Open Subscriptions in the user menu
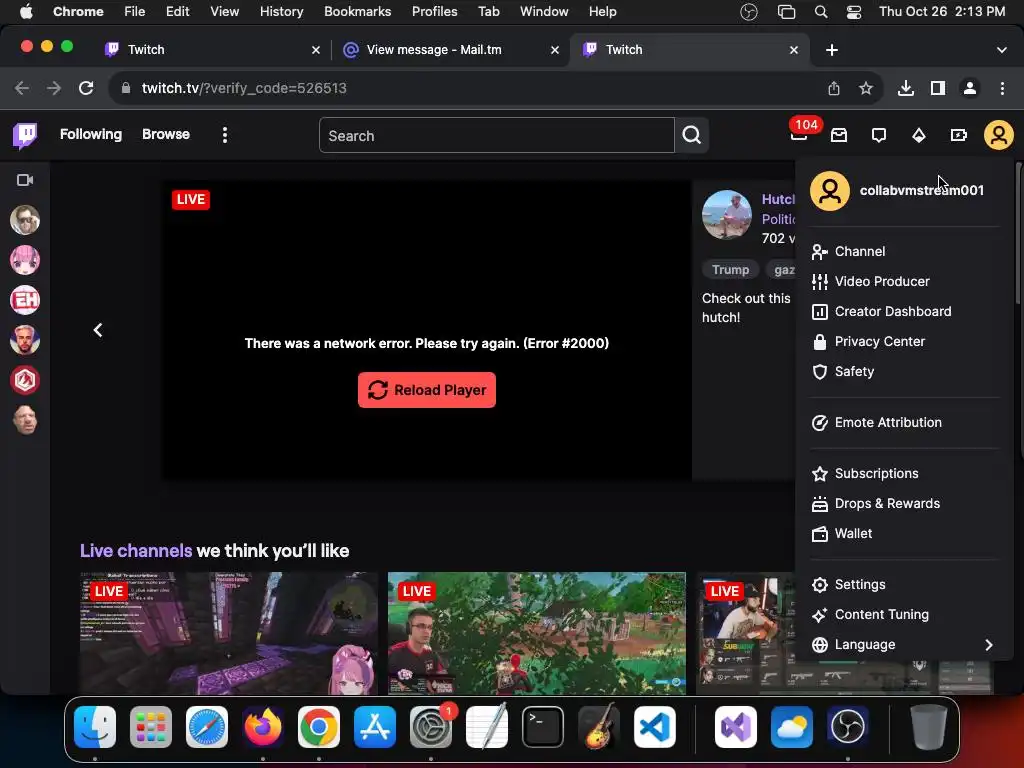 click(x=904, y=473)
